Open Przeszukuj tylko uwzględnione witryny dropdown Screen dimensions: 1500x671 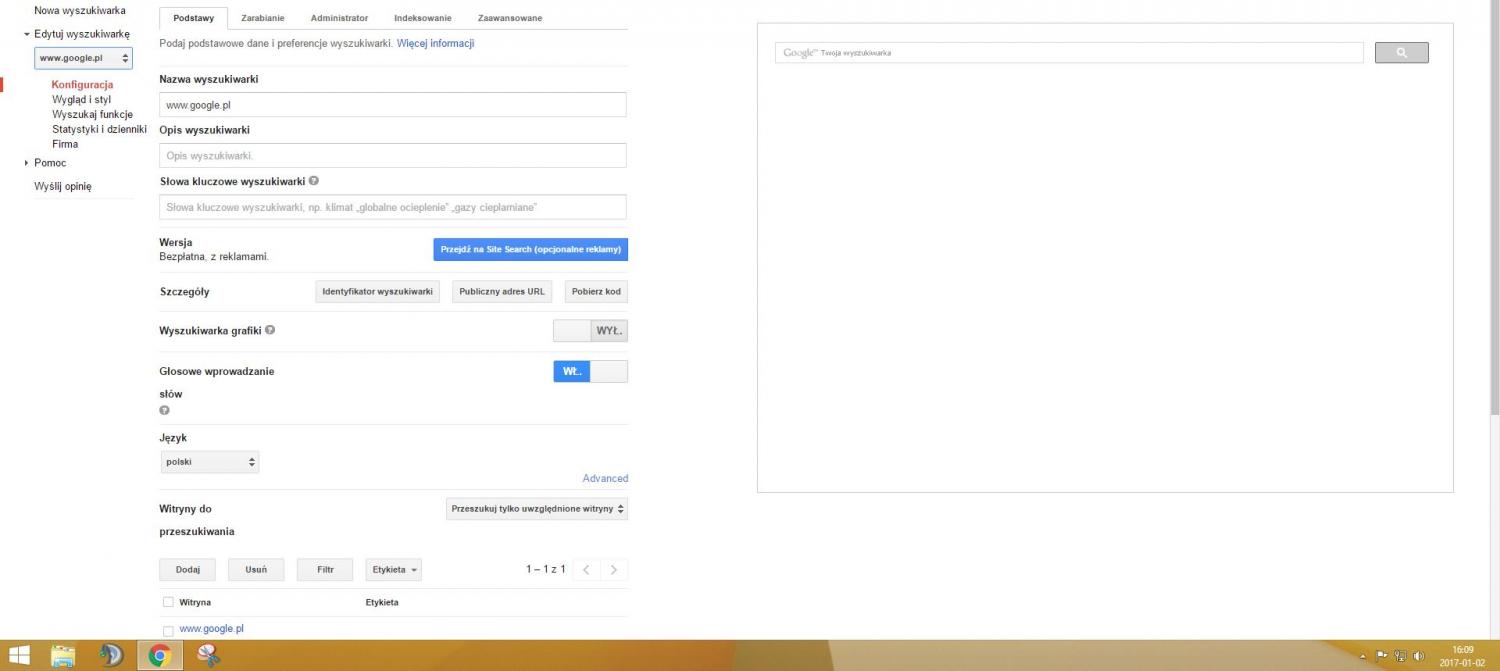pyautogui.click(x=536, y=509)
